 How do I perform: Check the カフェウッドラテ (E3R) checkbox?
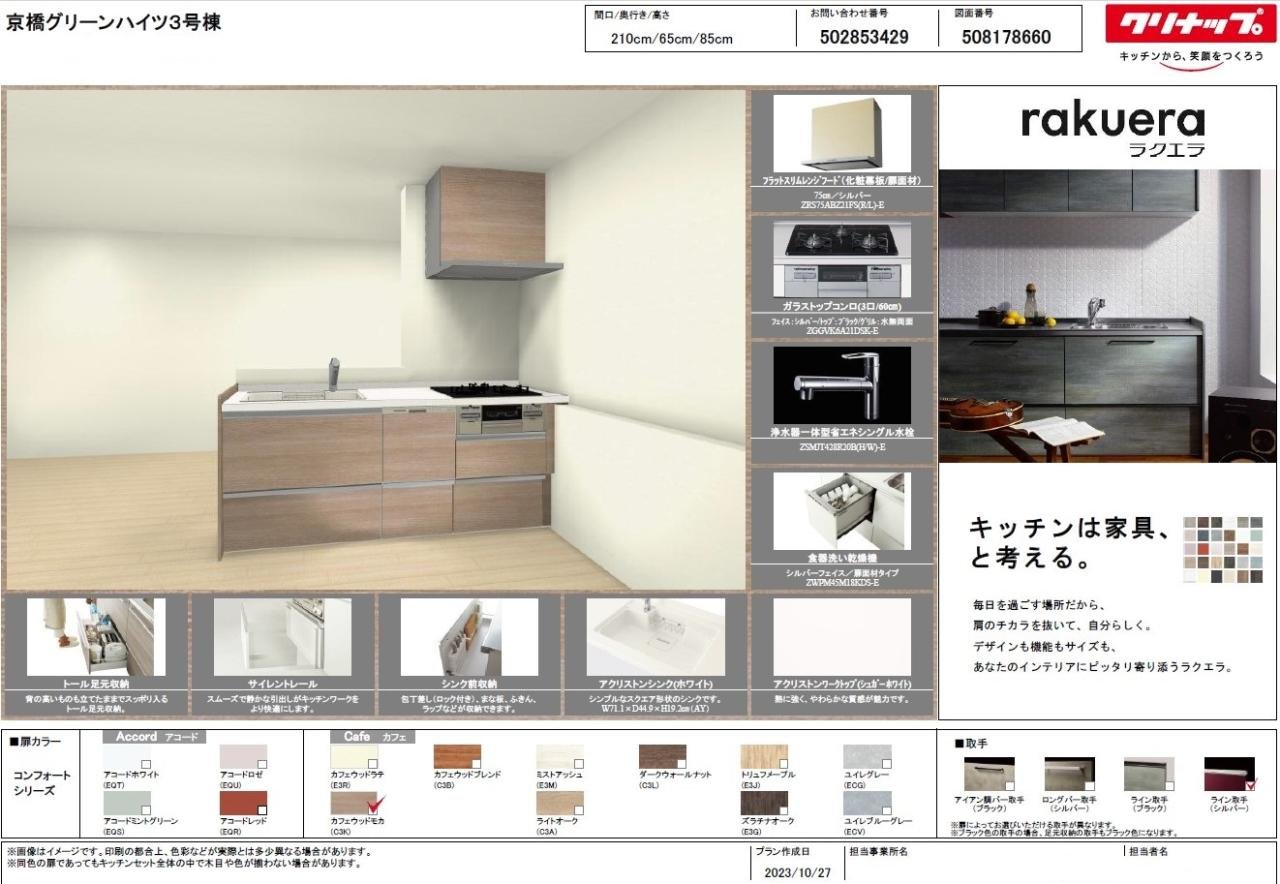[372, 764]
